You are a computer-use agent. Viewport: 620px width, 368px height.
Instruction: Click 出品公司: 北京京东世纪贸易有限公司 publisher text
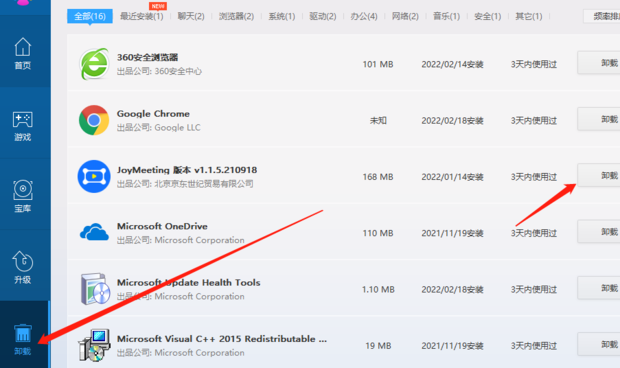185,184
